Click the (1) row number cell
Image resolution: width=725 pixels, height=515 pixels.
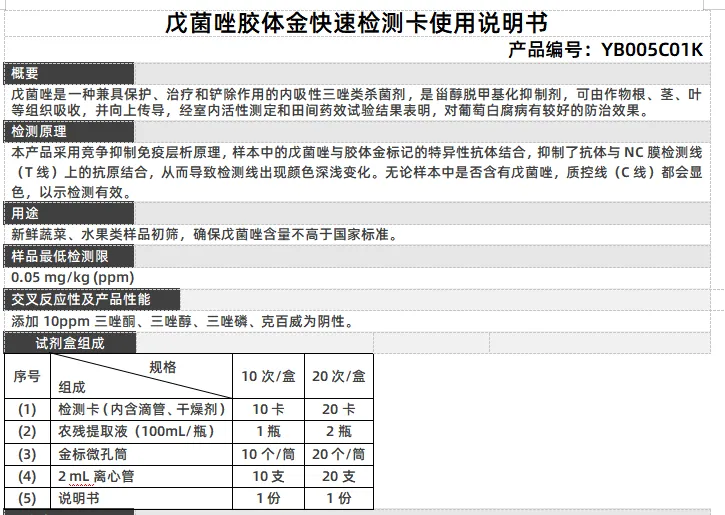pyautogui.click(x=27, y=409)
